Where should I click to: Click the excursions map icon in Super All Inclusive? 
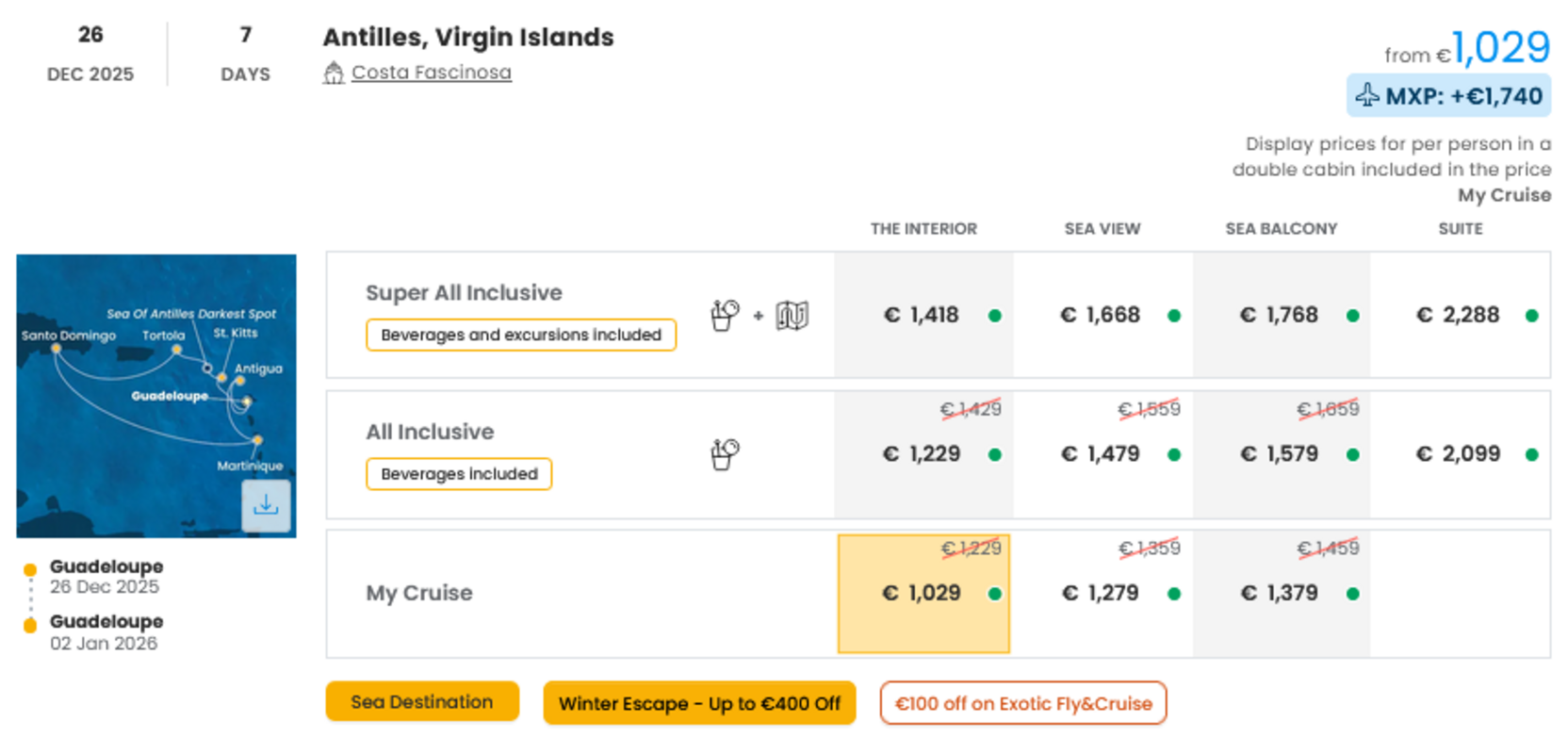tap(792, 315)
